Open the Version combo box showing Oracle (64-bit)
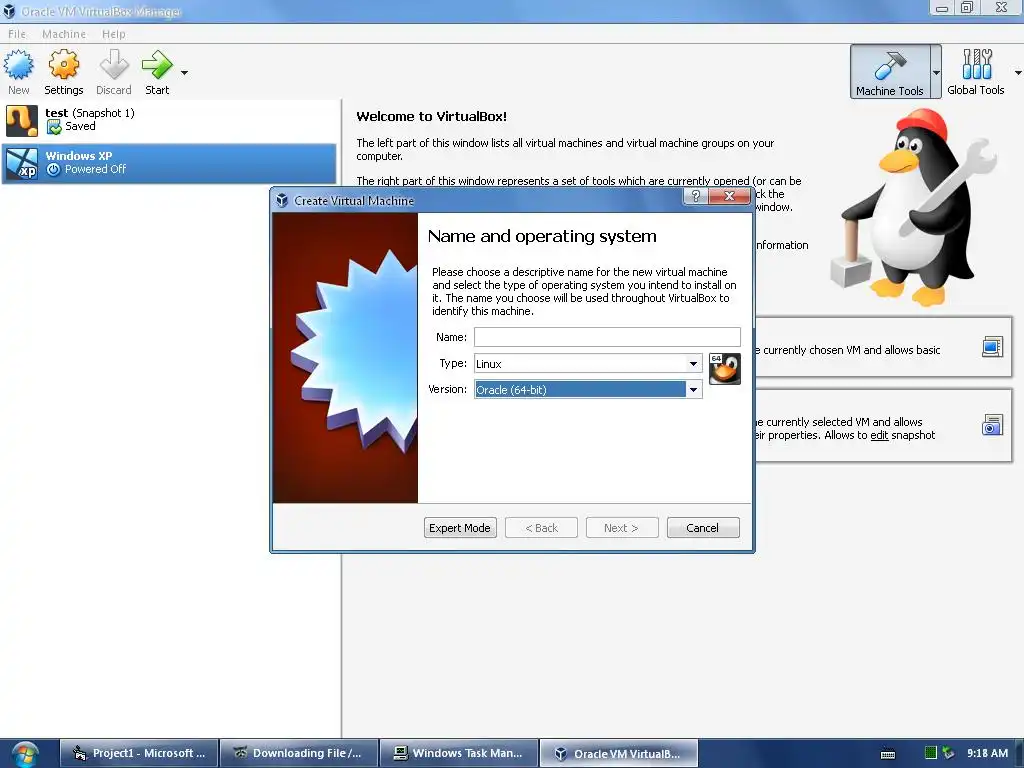Image resolution: width=1024 pixels, height=768 pixels. coord(588,390)
